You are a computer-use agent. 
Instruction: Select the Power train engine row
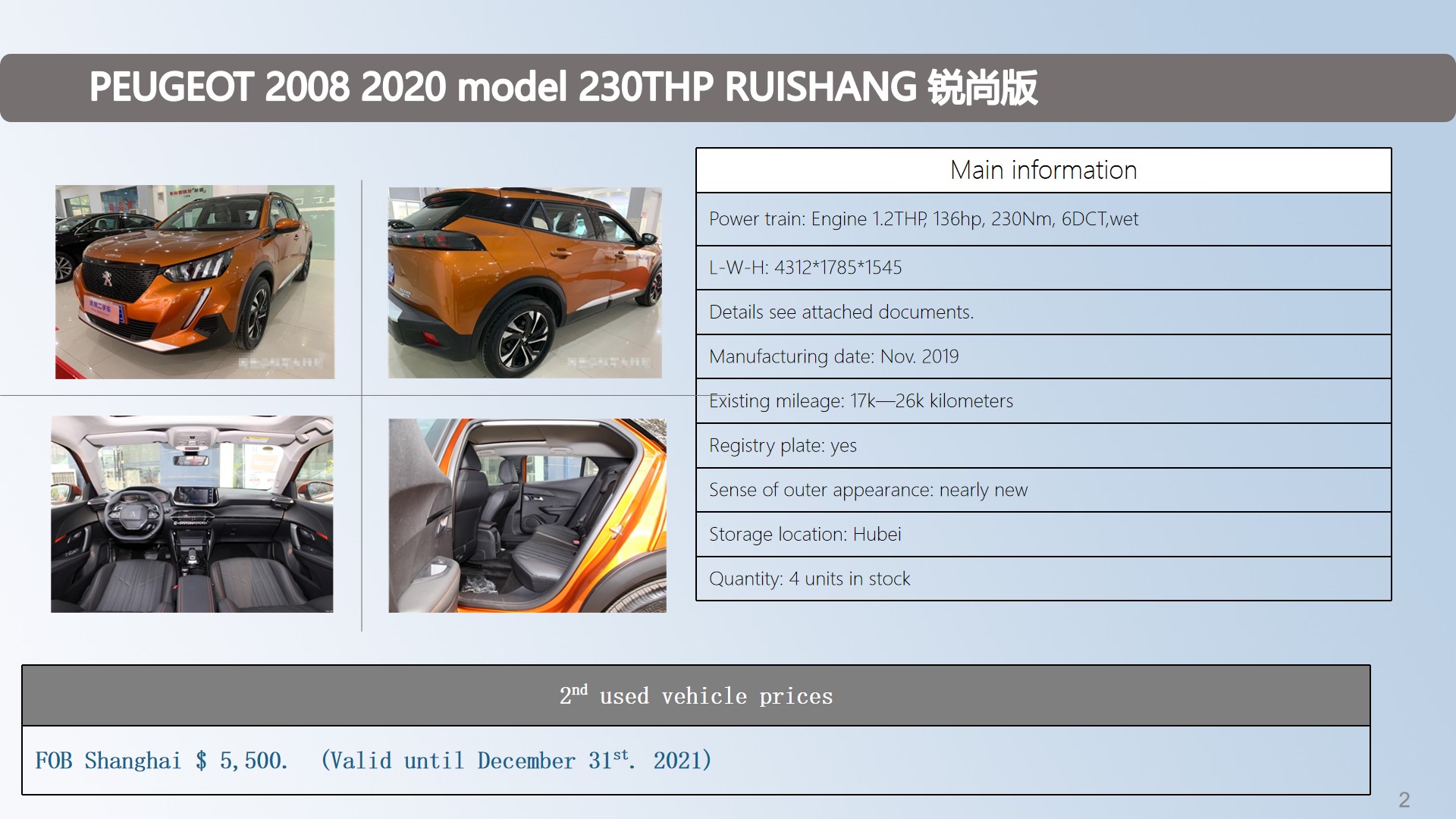point(923,219)
